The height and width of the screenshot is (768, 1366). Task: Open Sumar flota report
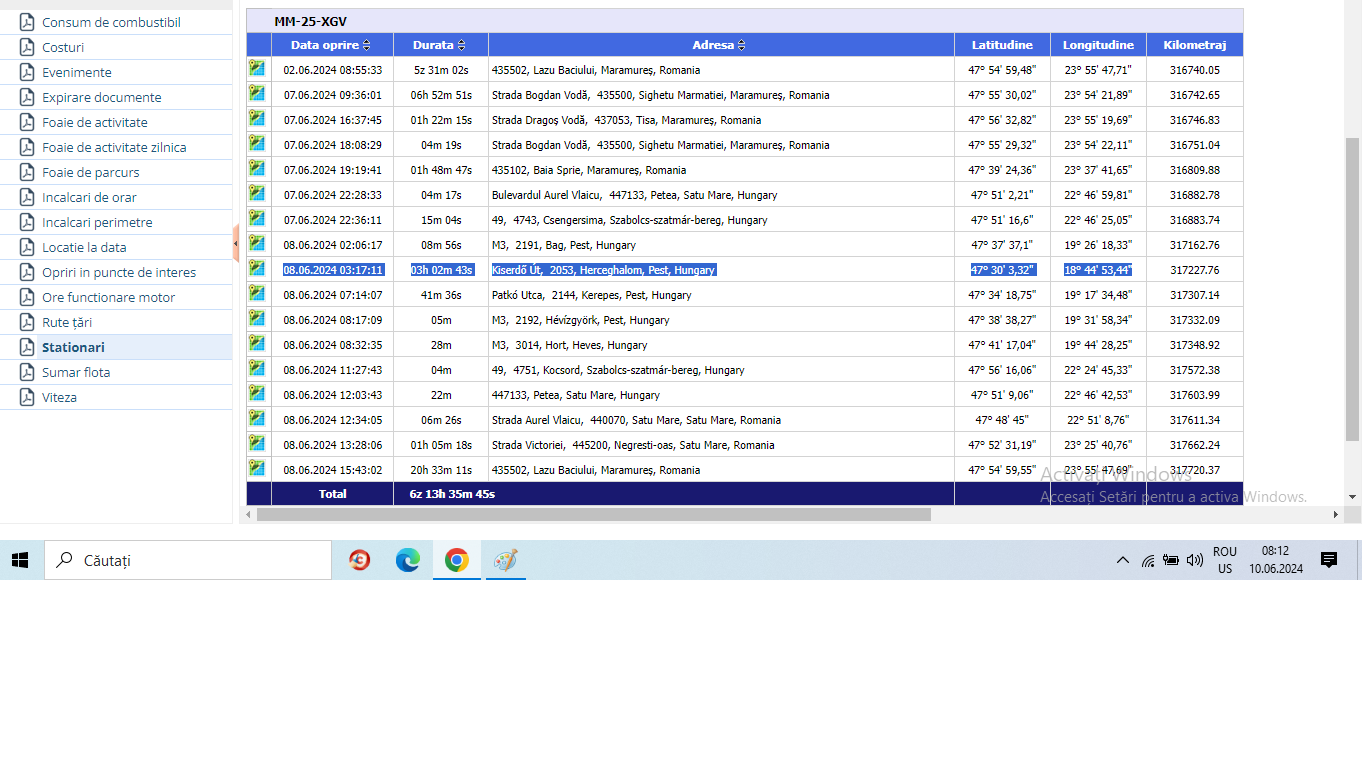point(76,372)
